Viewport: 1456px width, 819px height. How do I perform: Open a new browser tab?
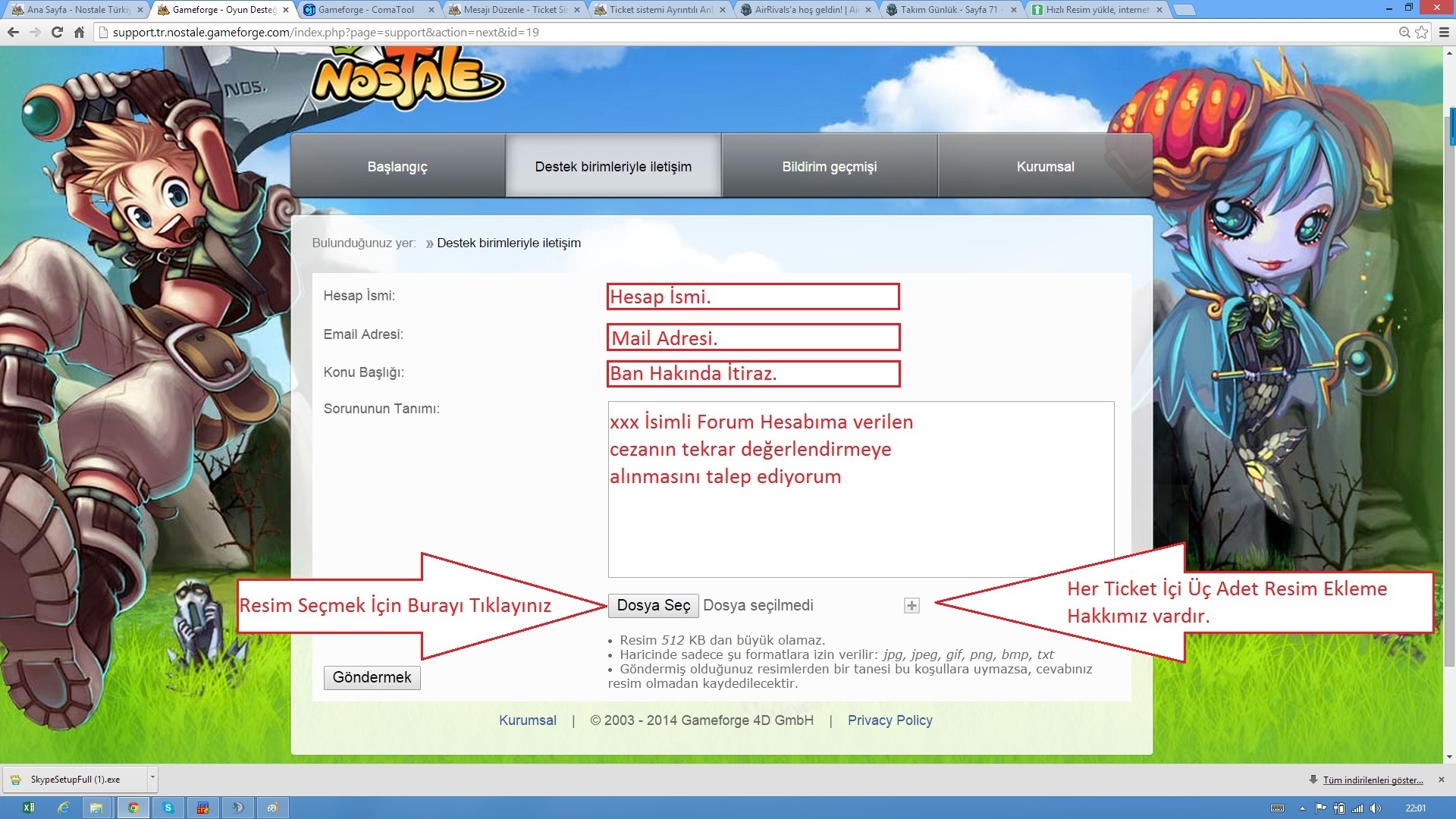[1184, 10]
